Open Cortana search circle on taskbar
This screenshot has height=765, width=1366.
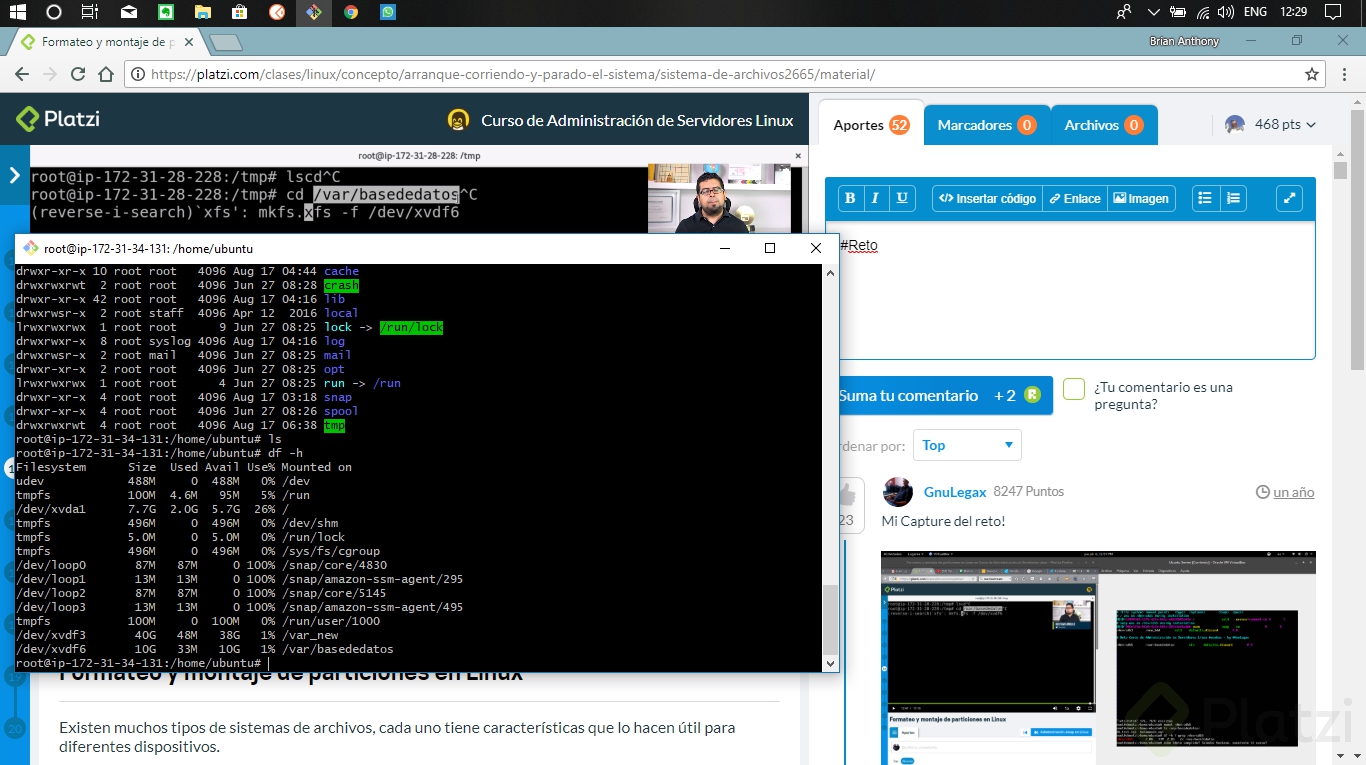point(54,12)
